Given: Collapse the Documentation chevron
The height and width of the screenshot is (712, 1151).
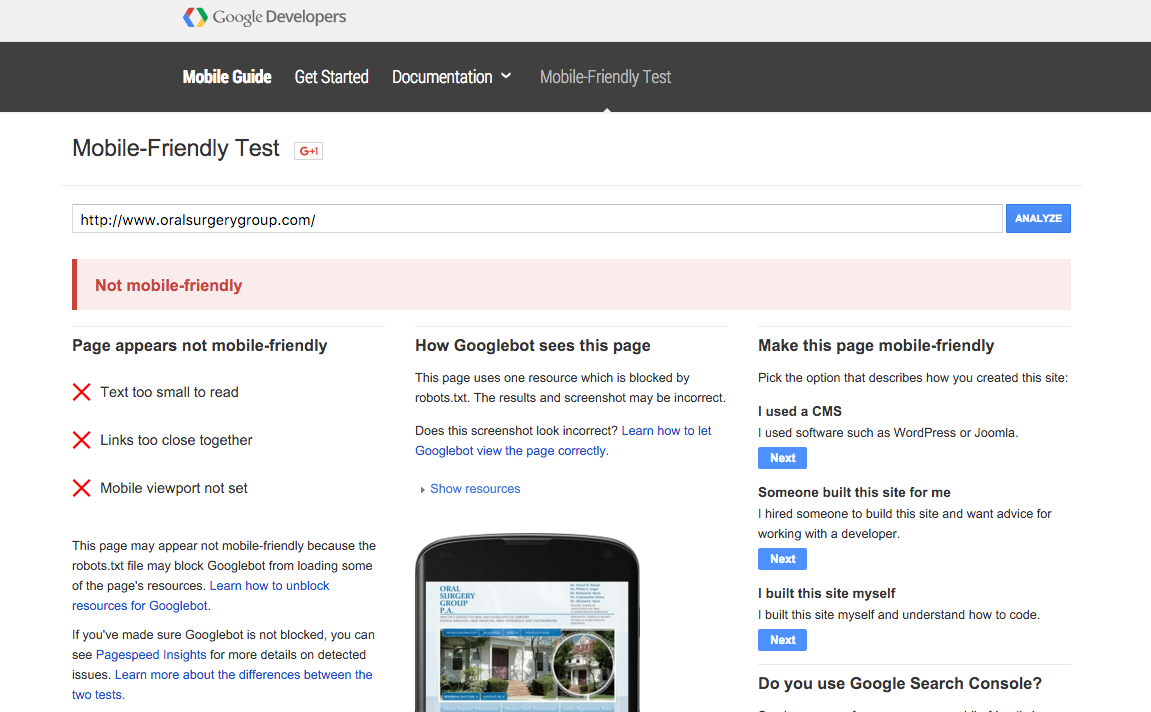Looking at the screenshot, I should click(x=508, y=77).
